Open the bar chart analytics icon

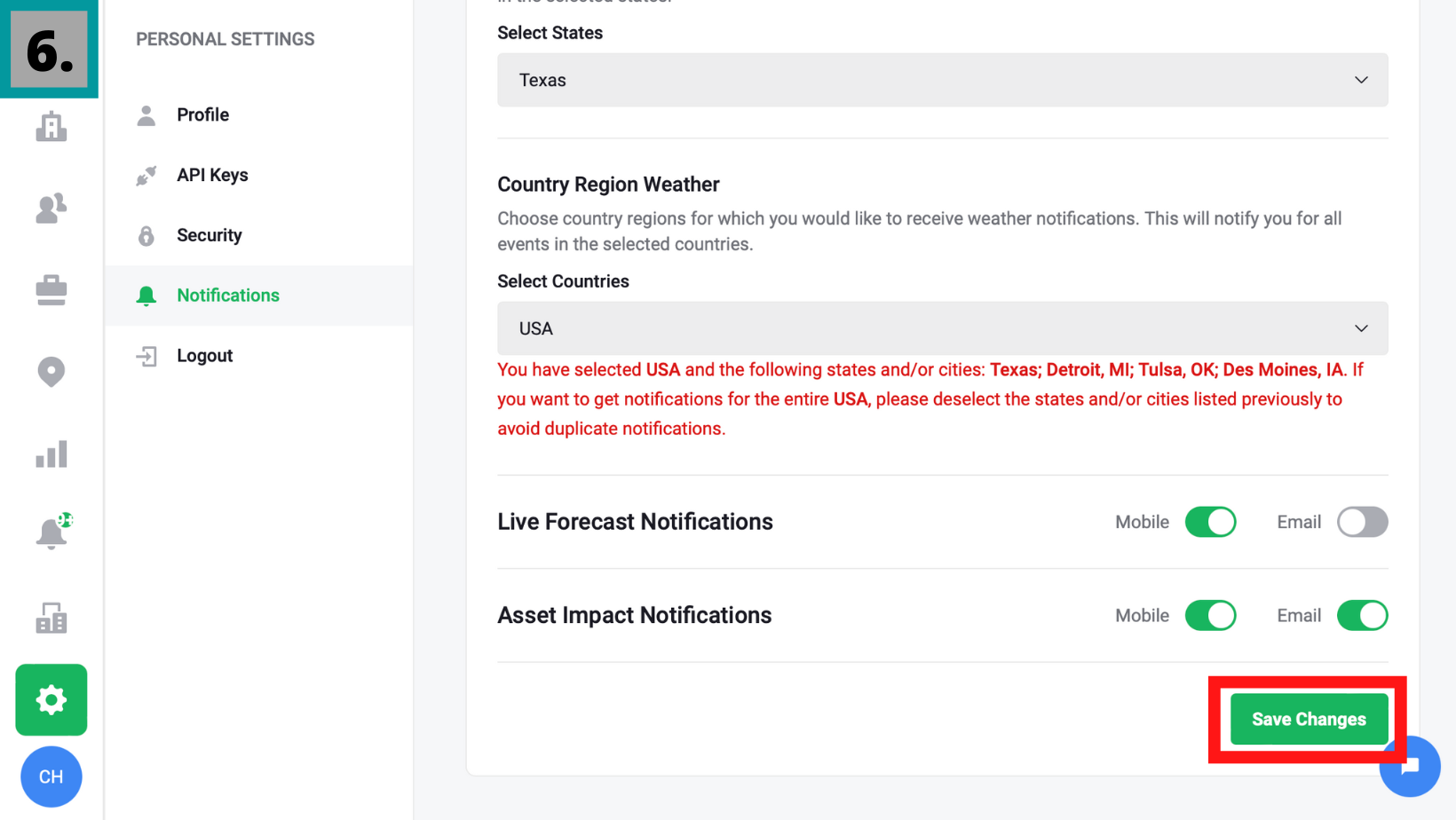pyautogui.click(x=51, y=454)
